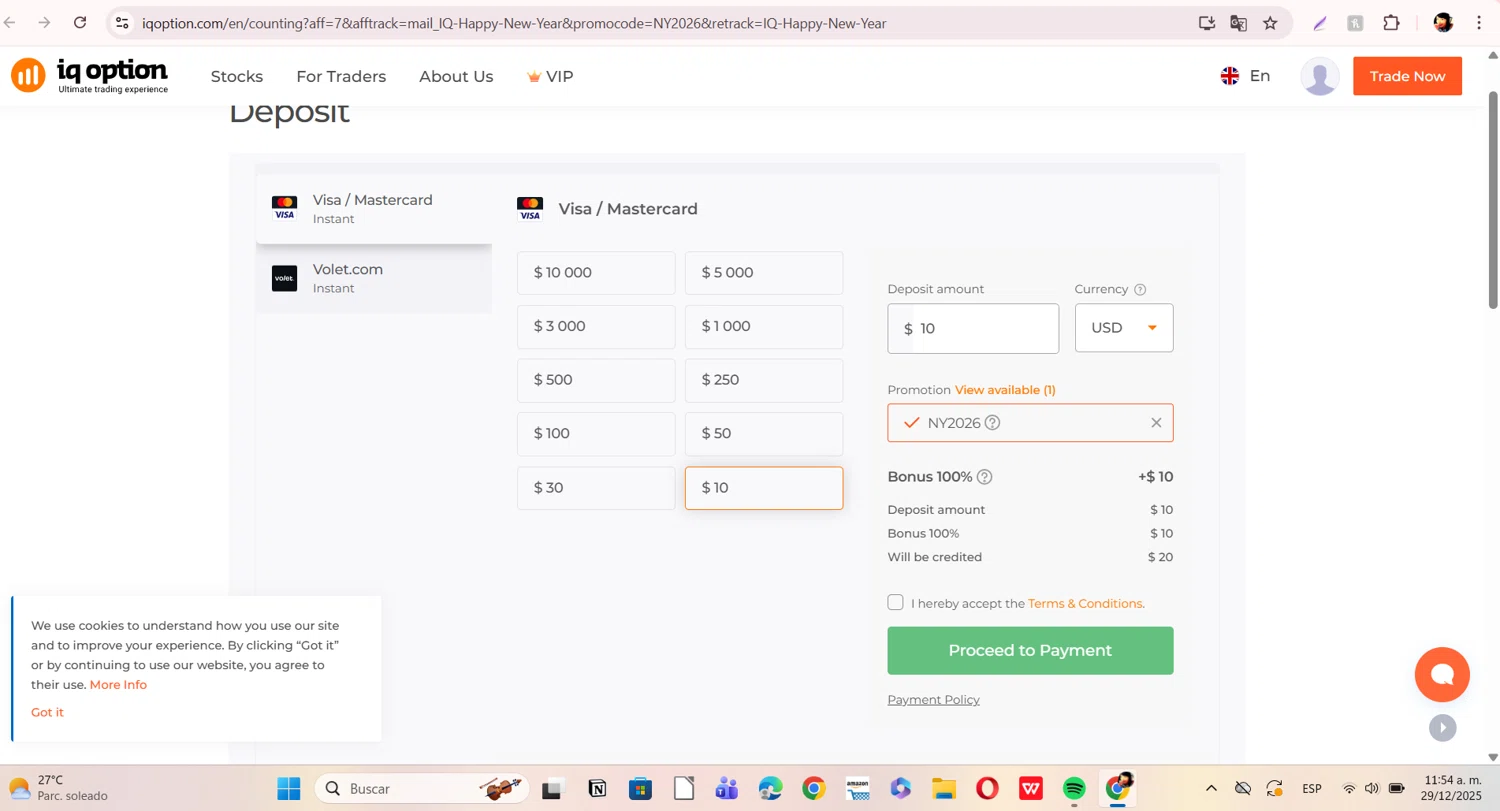The width and height of the screenshot is (1500, 811).
Task: Choose the $ 10 000 deposit amount
Action: [596, 273]
